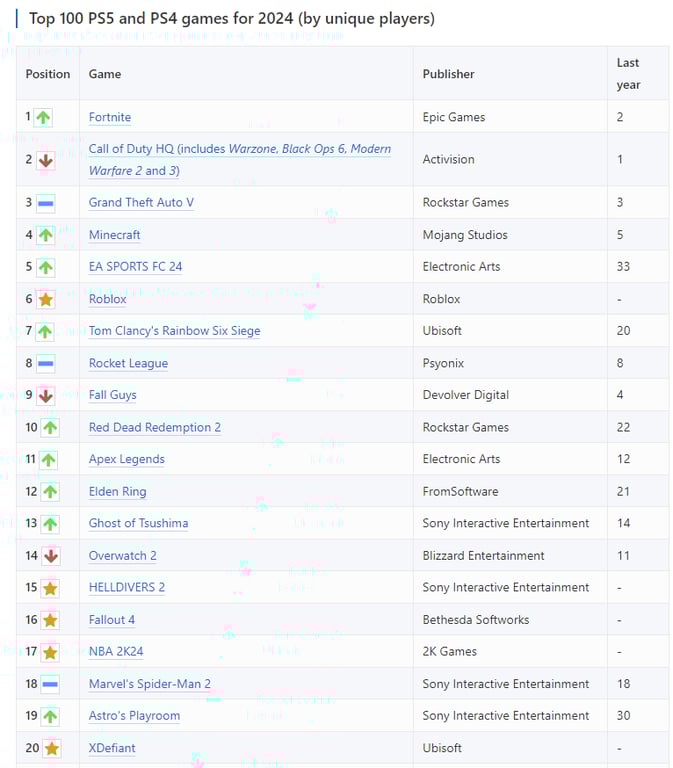Follow the Astro's Playroom link

pos(134,716)
